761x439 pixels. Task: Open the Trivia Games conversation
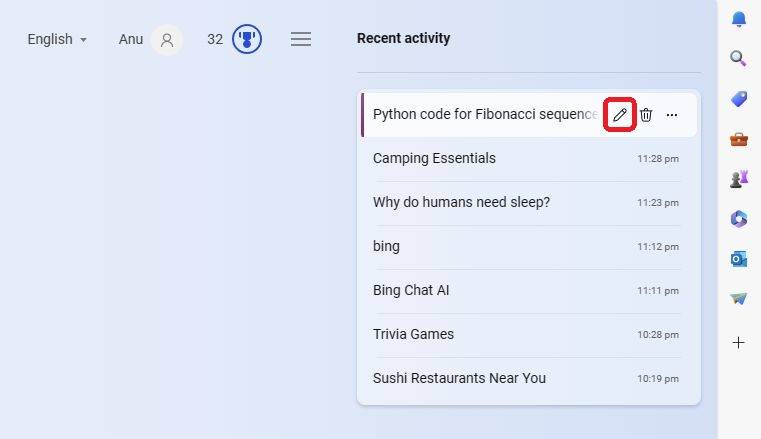(x=527, y=334)
